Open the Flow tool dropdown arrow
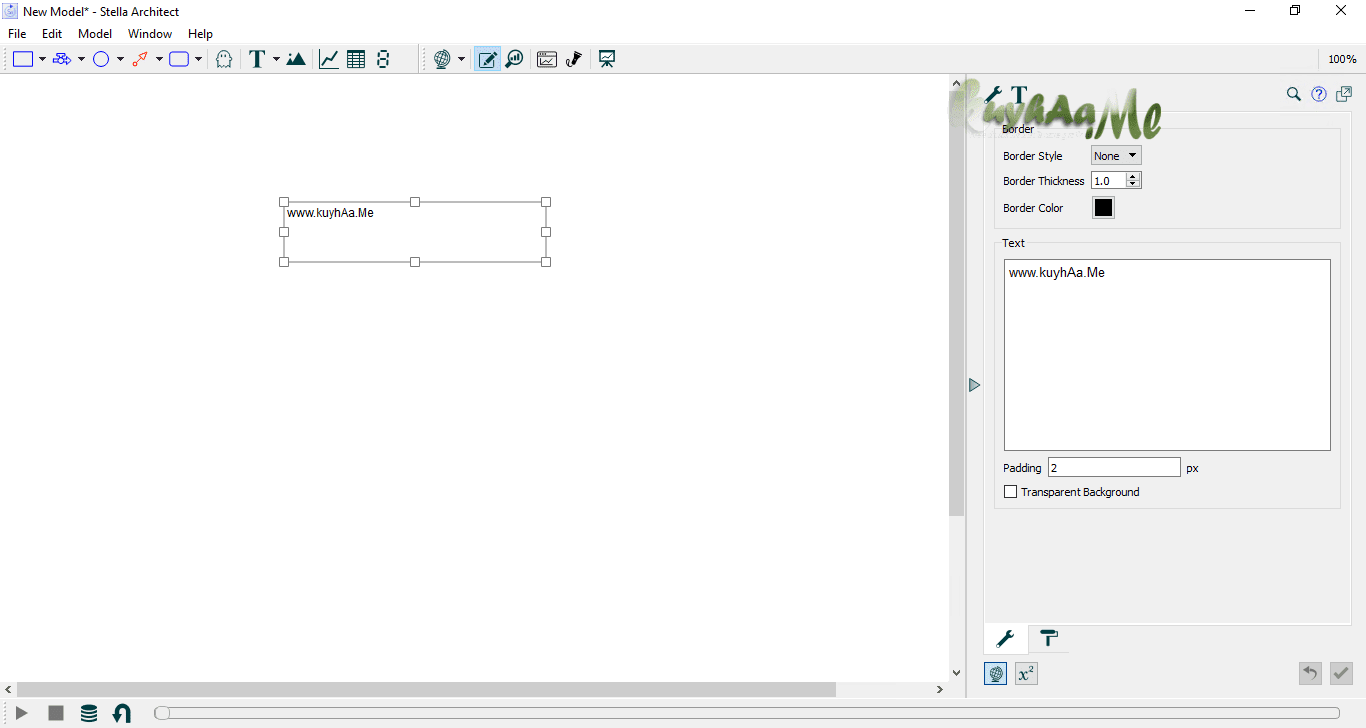The width and height of the screenshot is (1366, 728). pos(81,60)
